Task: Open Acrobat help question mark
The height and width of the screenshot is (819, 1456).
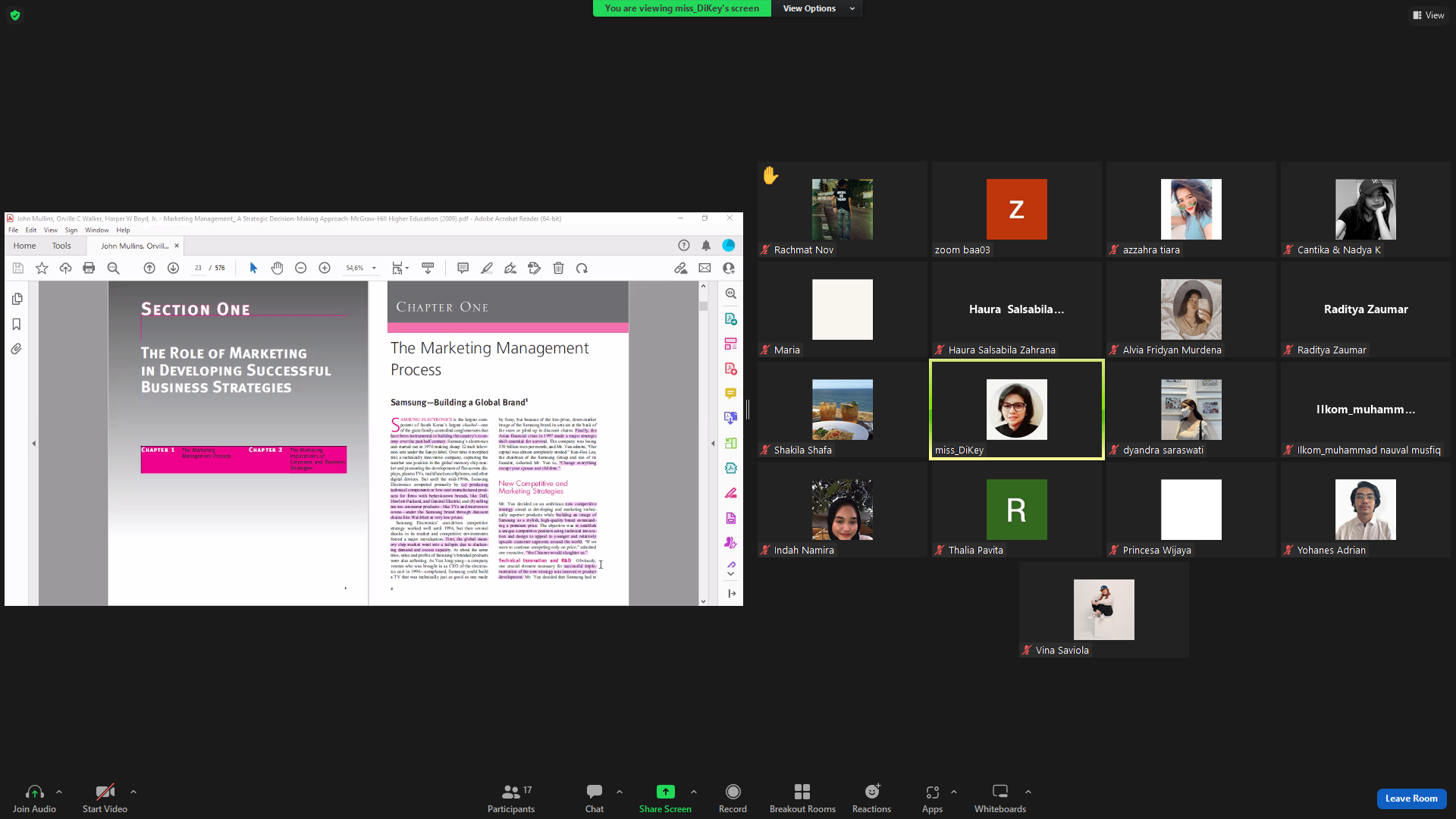Action: pyautogui.click(x=683, y=246)
